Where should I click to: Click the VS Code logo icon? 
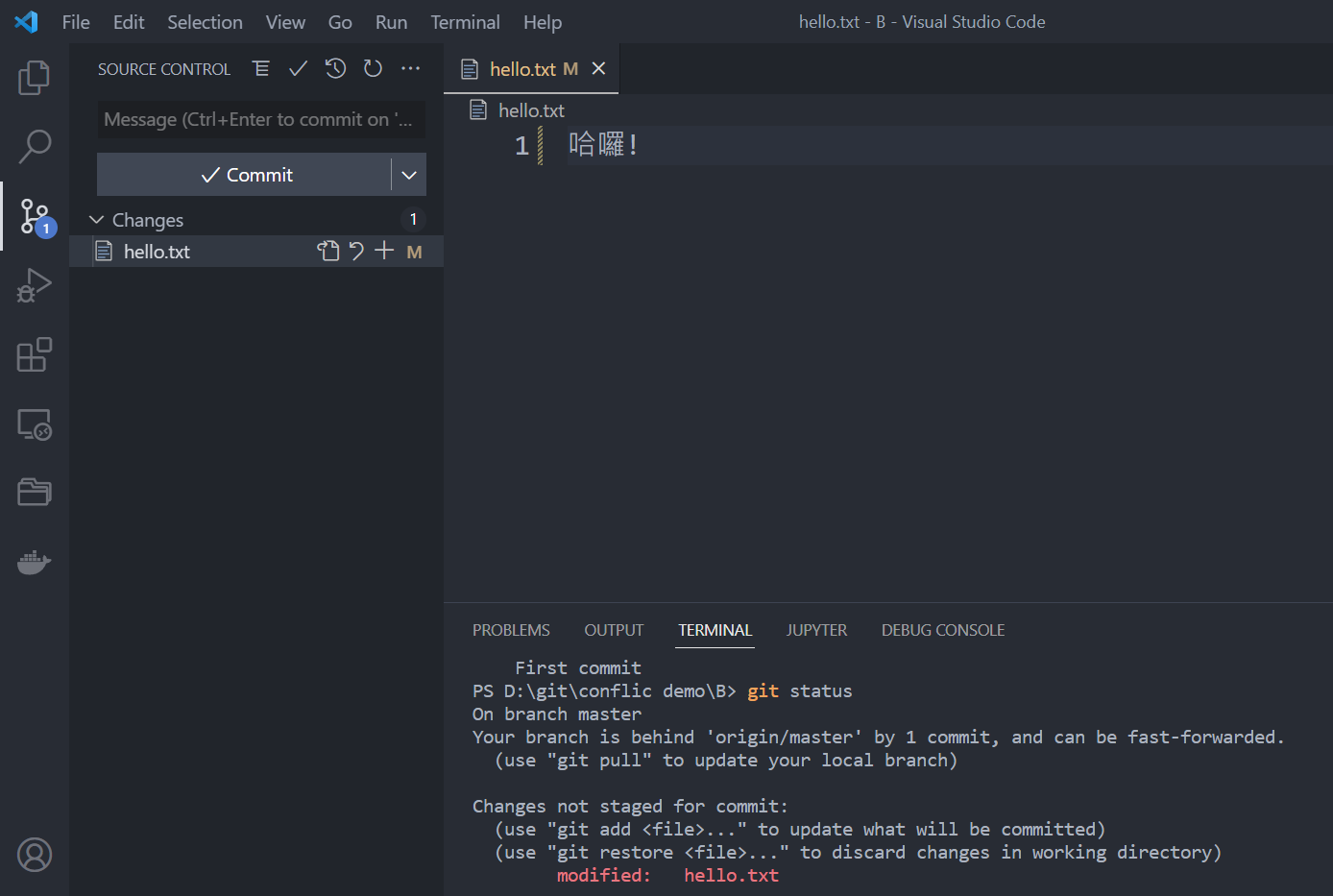[27, 22]
